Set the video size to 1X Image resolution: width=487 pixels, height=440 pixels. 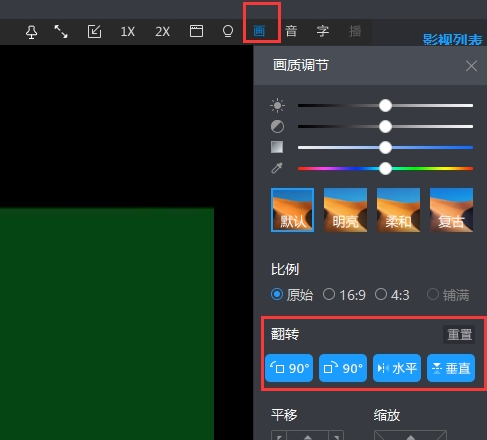128,32
